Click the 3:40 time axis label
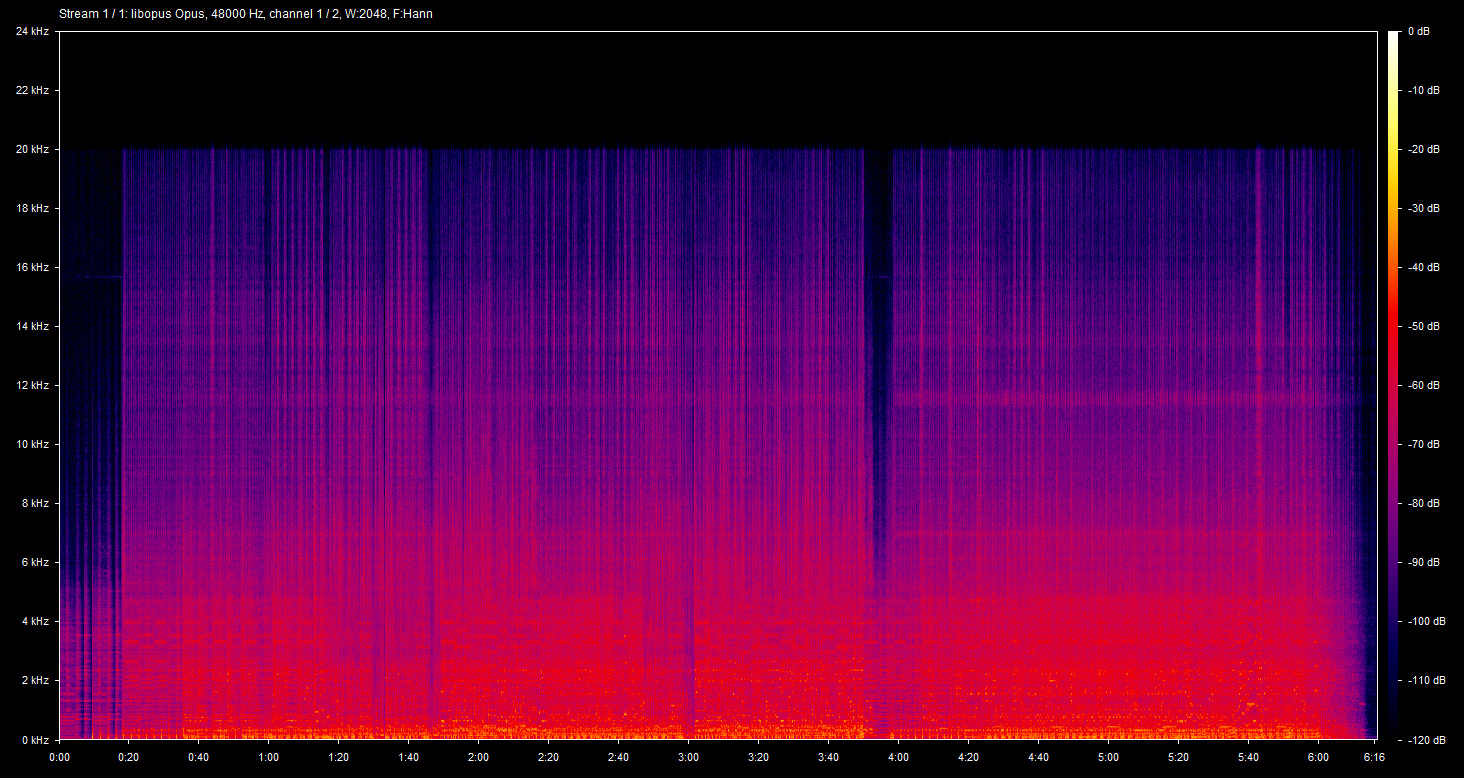The image size is (1464, 778). (829, 757)
